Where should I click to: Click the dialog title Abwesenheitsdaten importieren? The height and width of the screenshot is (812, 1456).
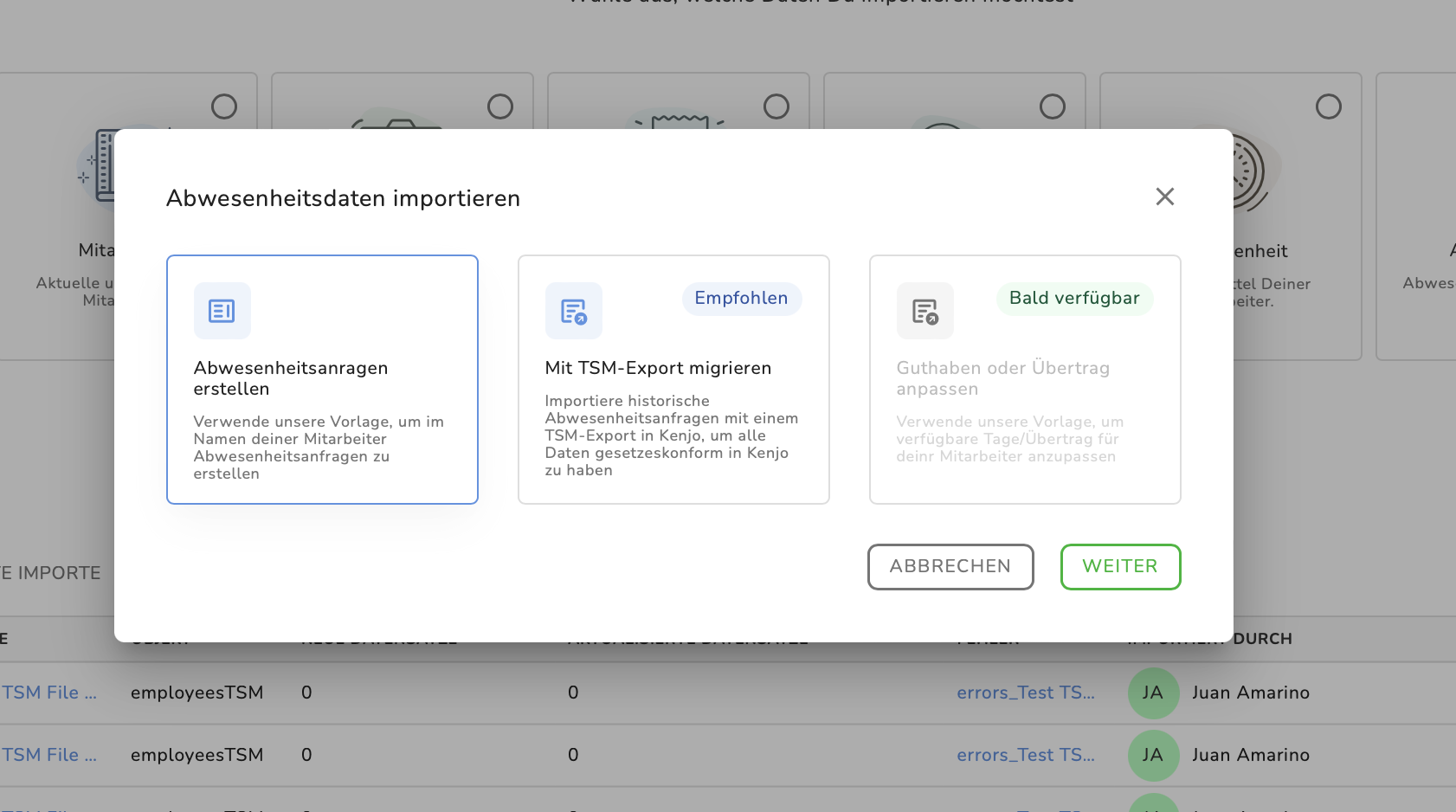[343, 198]
